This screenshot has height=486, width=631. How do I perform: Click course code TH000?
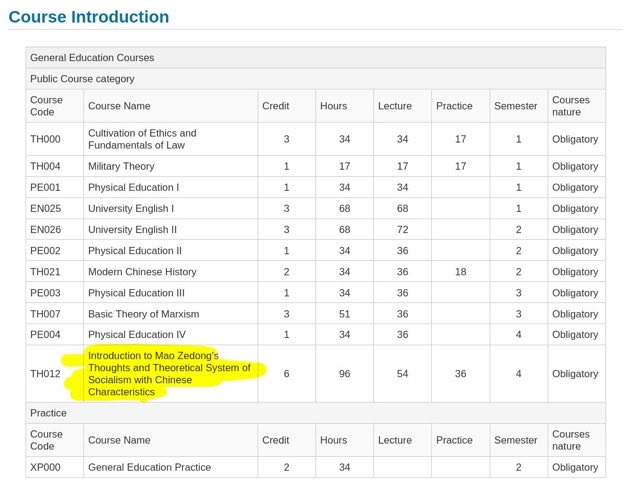45,139
